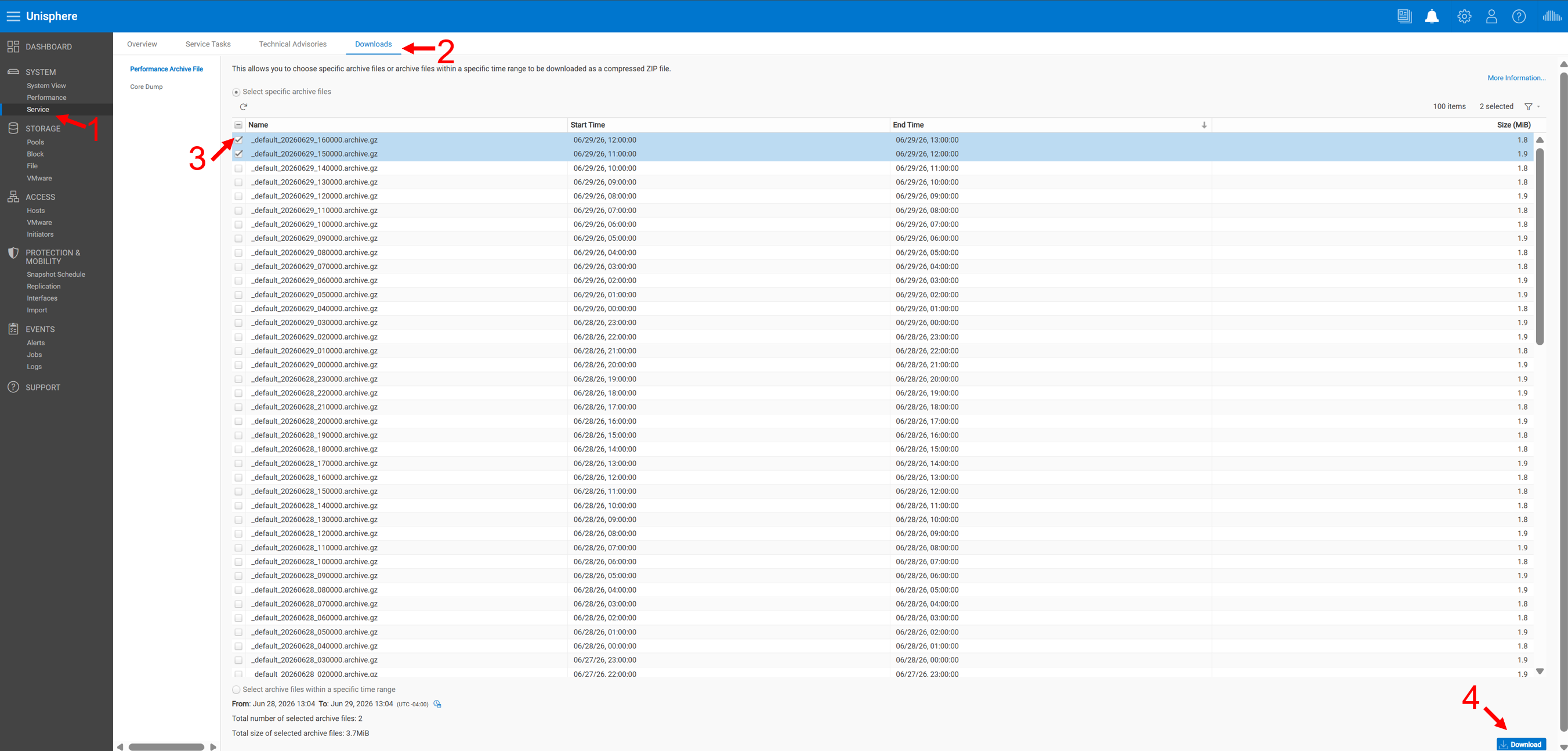1568x751 pixels.
Task: Click horizontal scrollbar left arrow
Action: 120,747
